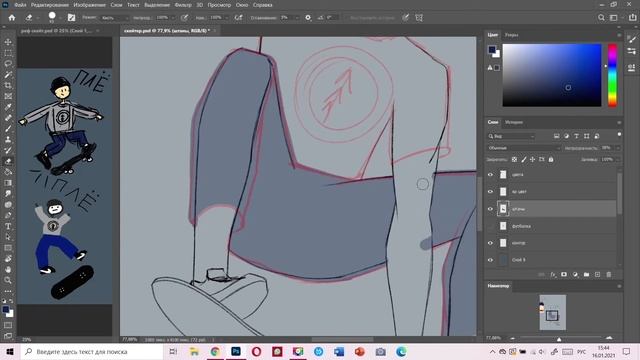Toggle visibility of top 'цвета' layer
Screen dimensions: 640x360
click(491, 175)
